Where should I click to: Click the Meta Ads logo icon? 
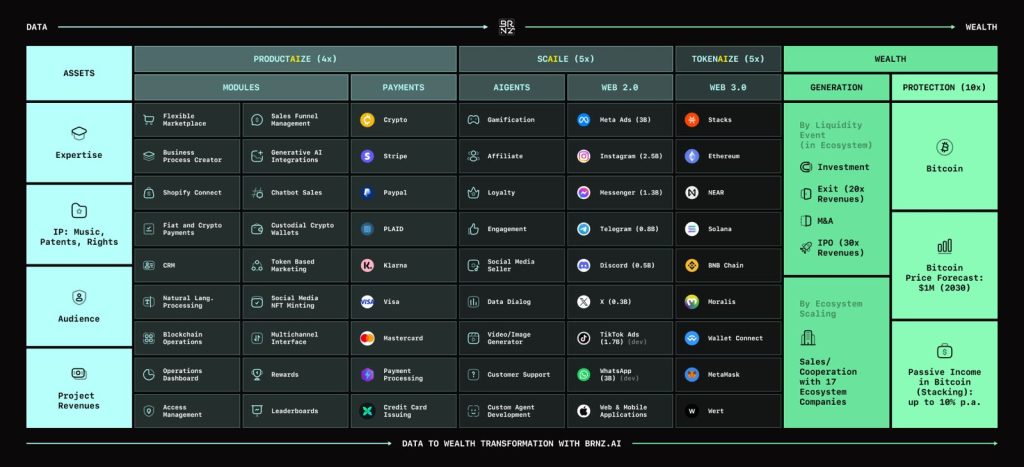click(584, 120)
